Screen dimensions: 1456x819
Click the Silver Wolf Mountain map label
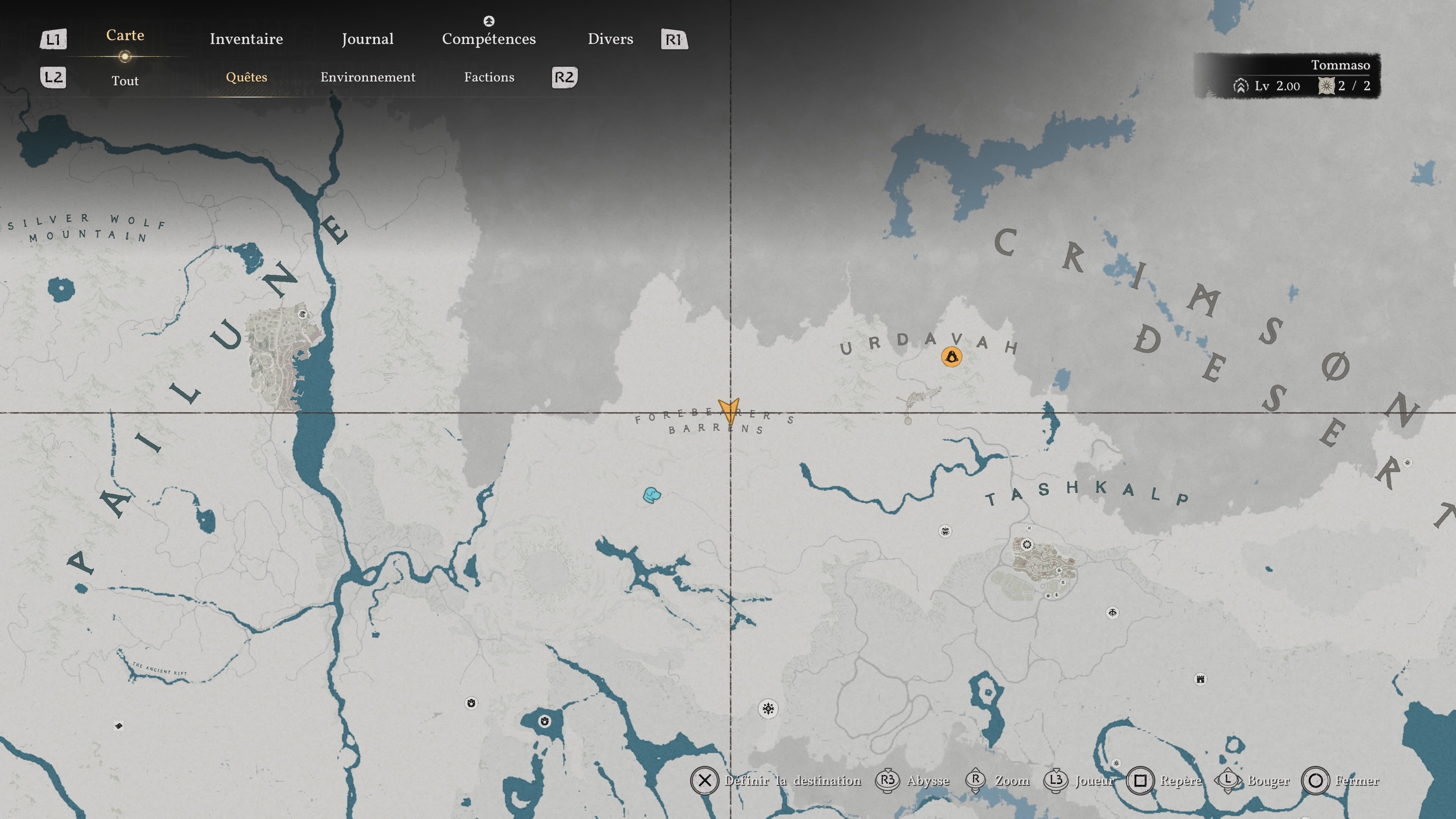tap(86, 228)
